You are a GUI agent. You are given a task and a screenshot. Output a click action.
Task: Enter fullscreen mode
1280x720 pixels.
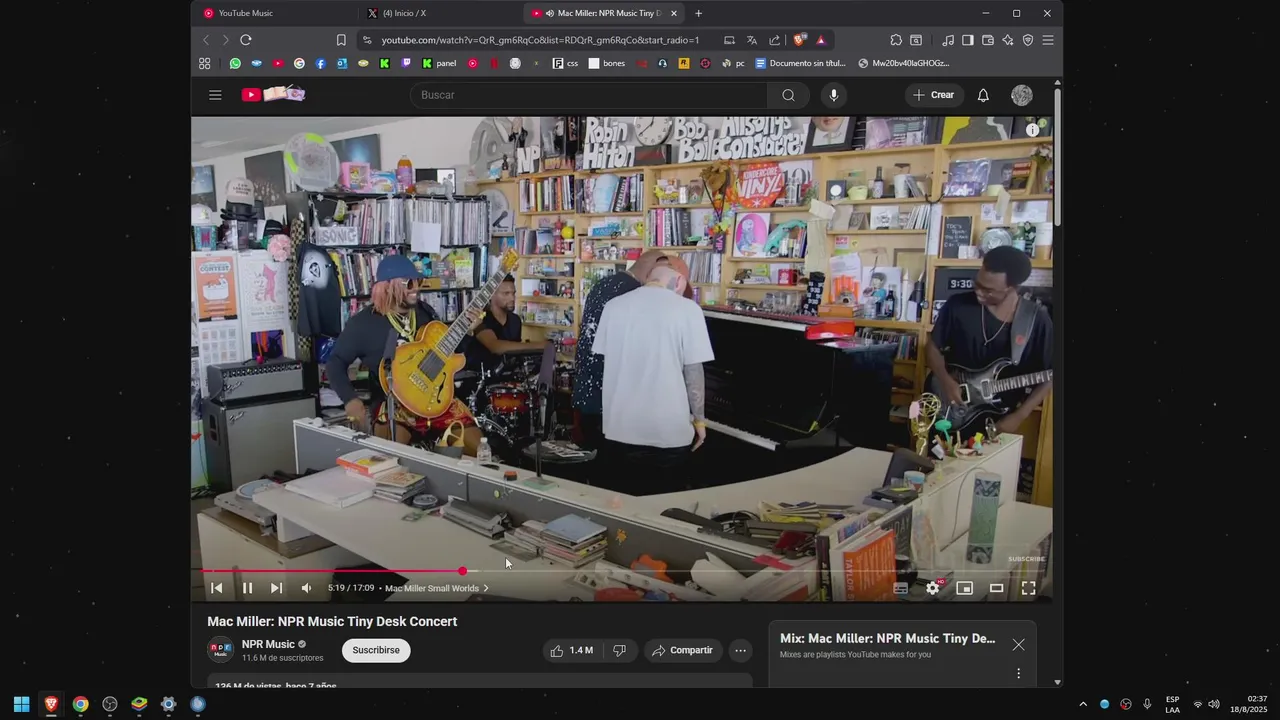1028,588
